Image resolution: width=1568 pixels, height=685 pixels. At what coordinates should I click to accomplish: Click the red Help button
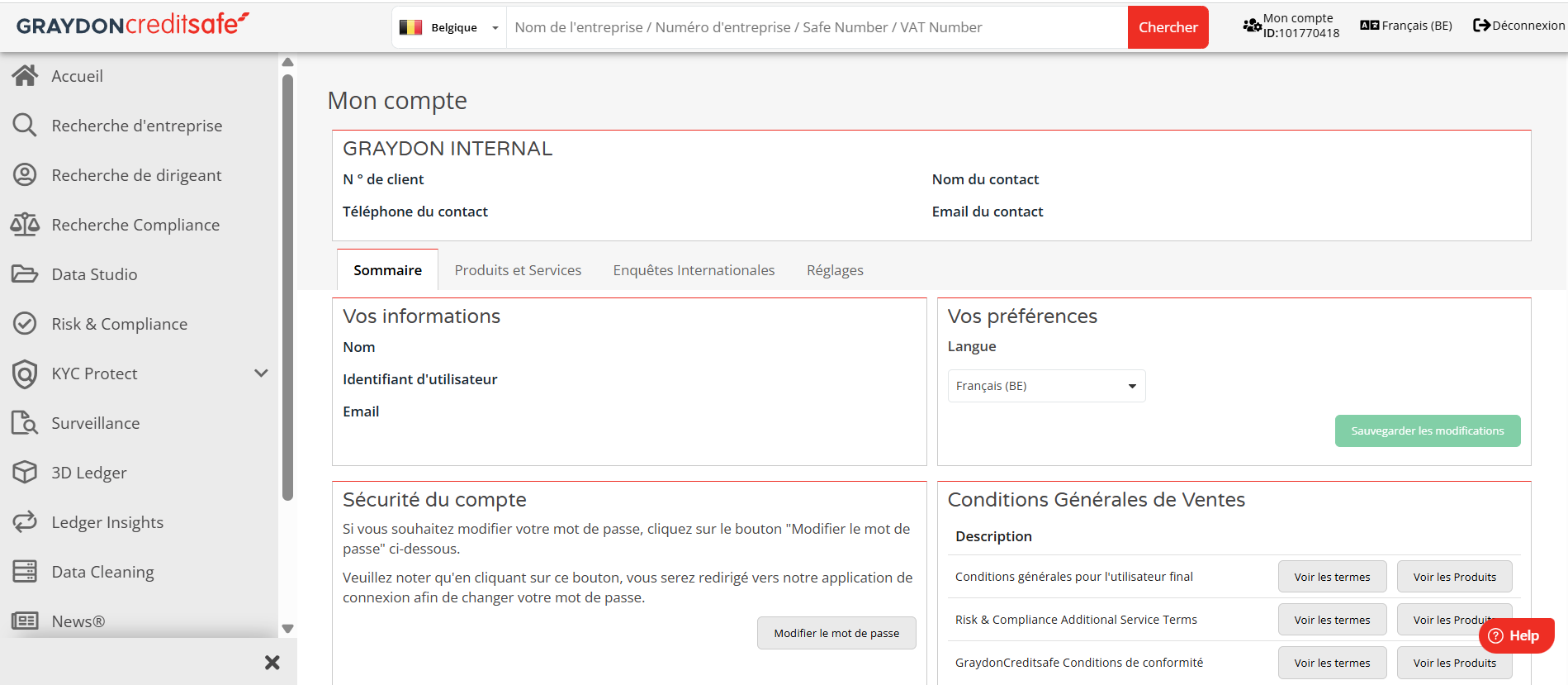tap(1516, 635)
